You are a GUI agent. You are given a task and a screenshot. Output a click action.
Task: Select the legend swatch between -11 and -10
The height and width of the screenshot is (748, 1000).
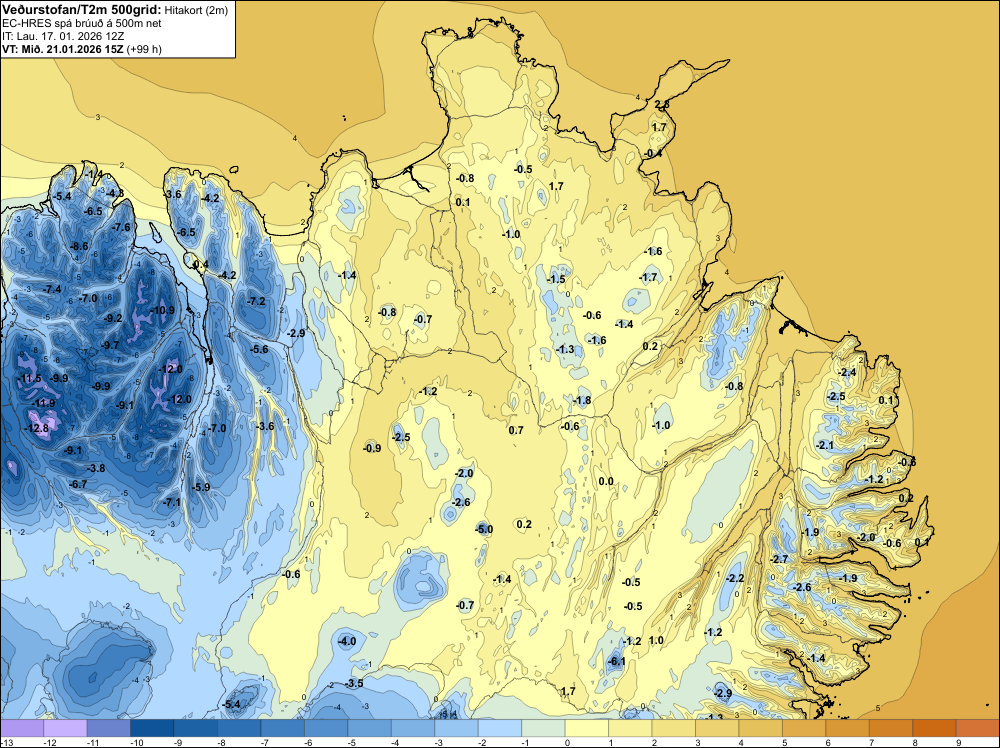click(108, 728)
